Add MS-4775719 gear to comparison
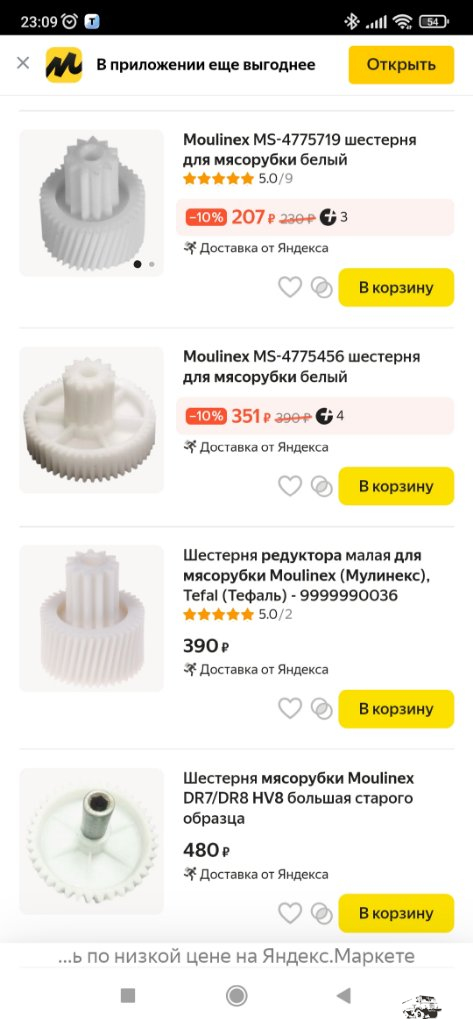Viewport: 473px width, 1024px height. point(321,287)
